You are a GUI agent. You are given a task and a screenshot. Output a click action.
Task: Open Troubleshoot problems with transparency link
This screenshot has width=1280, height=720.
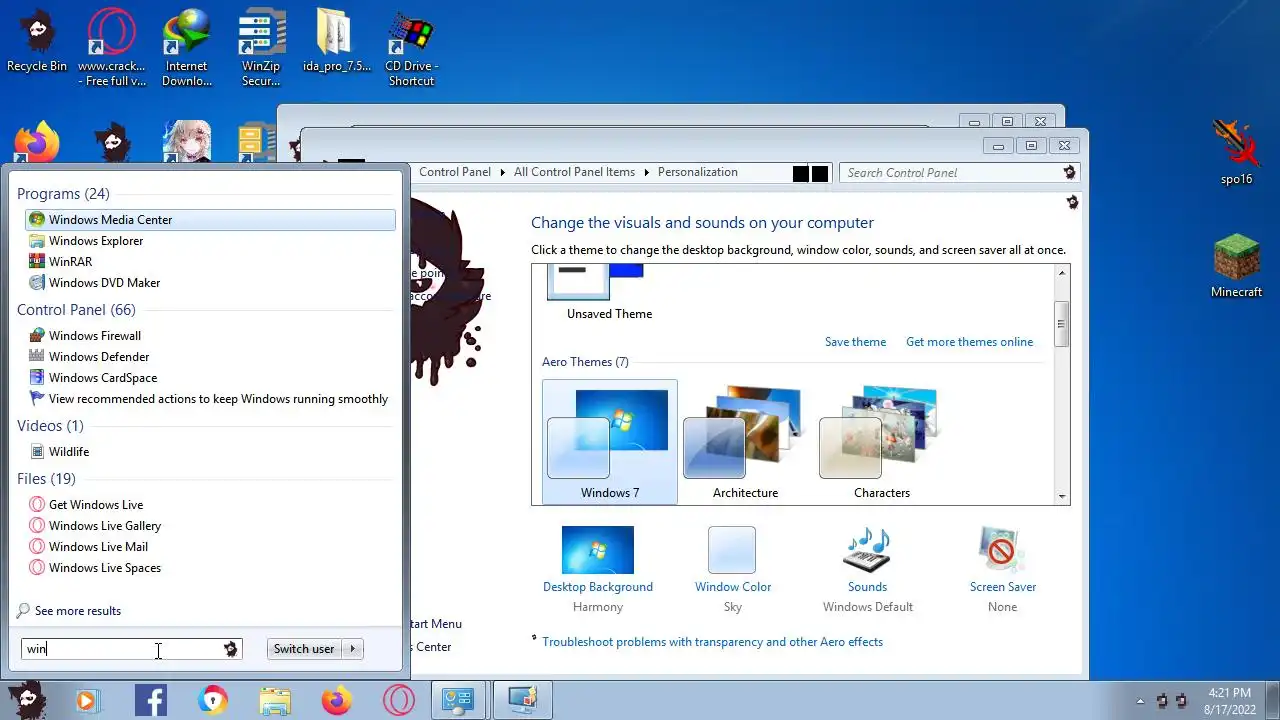pyautogui.click(x=712, y=642)
